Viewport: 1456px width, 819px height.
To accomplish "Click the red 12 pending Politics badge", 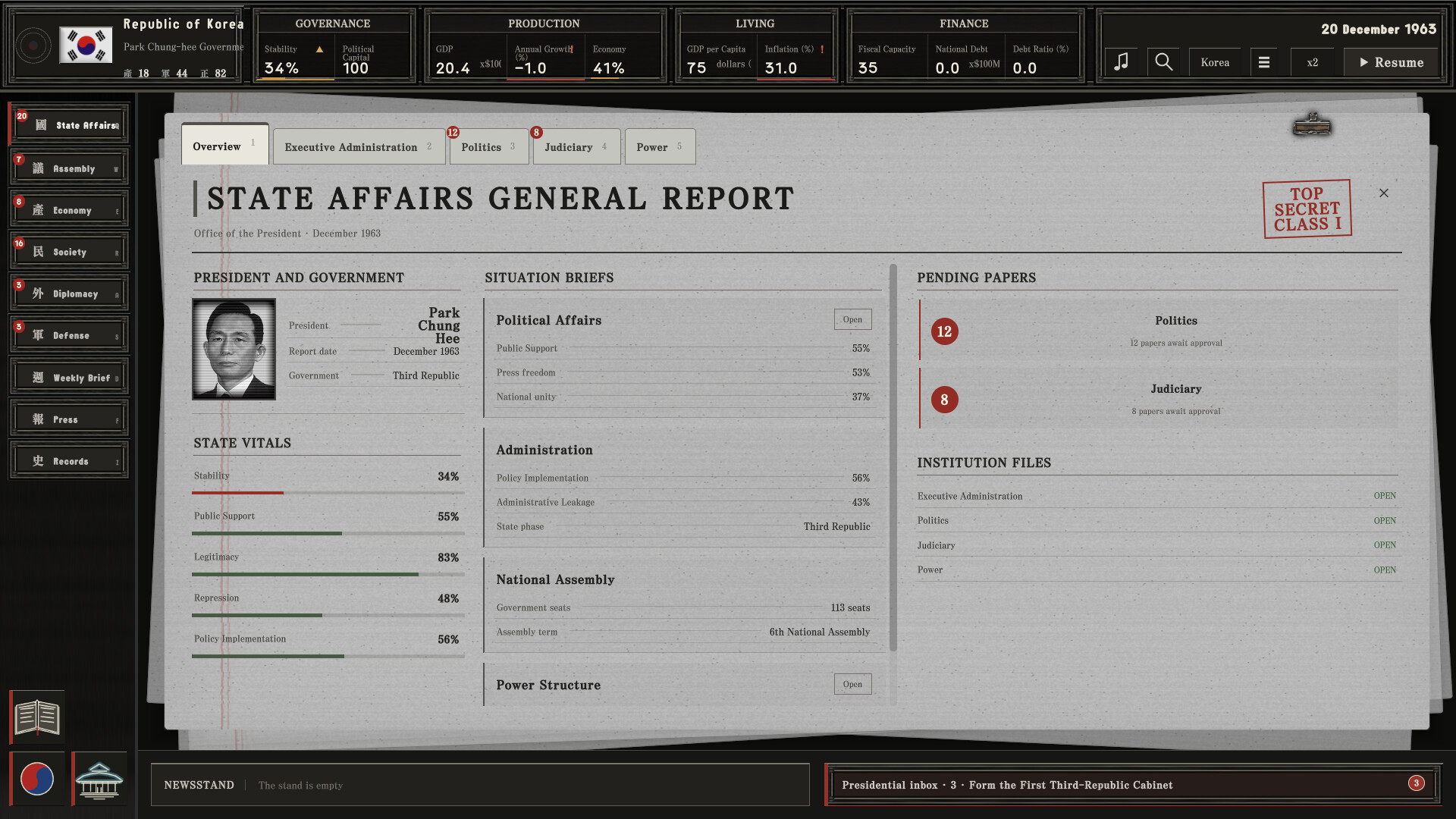I will click(944, 331).
